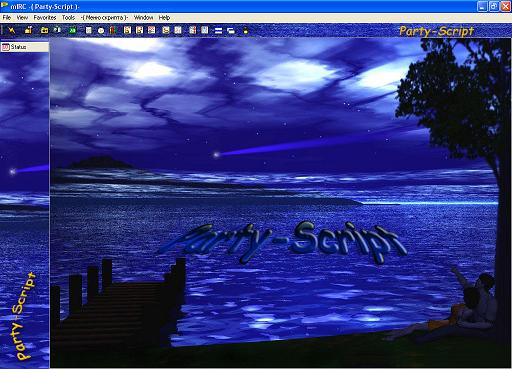Click the round white clock toolbar icon
The height and width of the screenshot is (369, 512).
click(101, 31)
